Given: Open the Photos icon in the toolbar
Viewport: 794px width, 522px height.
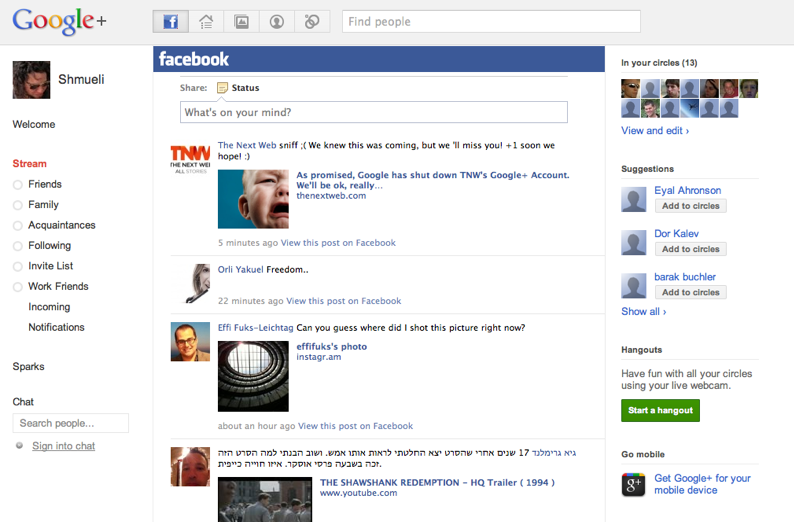Looking at the screenshot, I should [x=241, y=21].
